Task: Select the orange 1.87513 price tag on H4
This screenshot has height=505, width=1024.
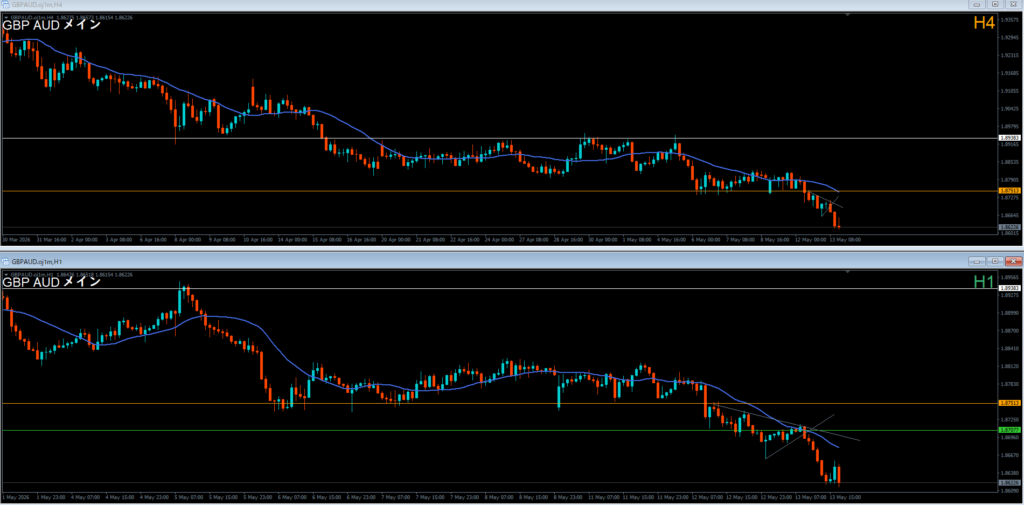Action: point(1010,190)
